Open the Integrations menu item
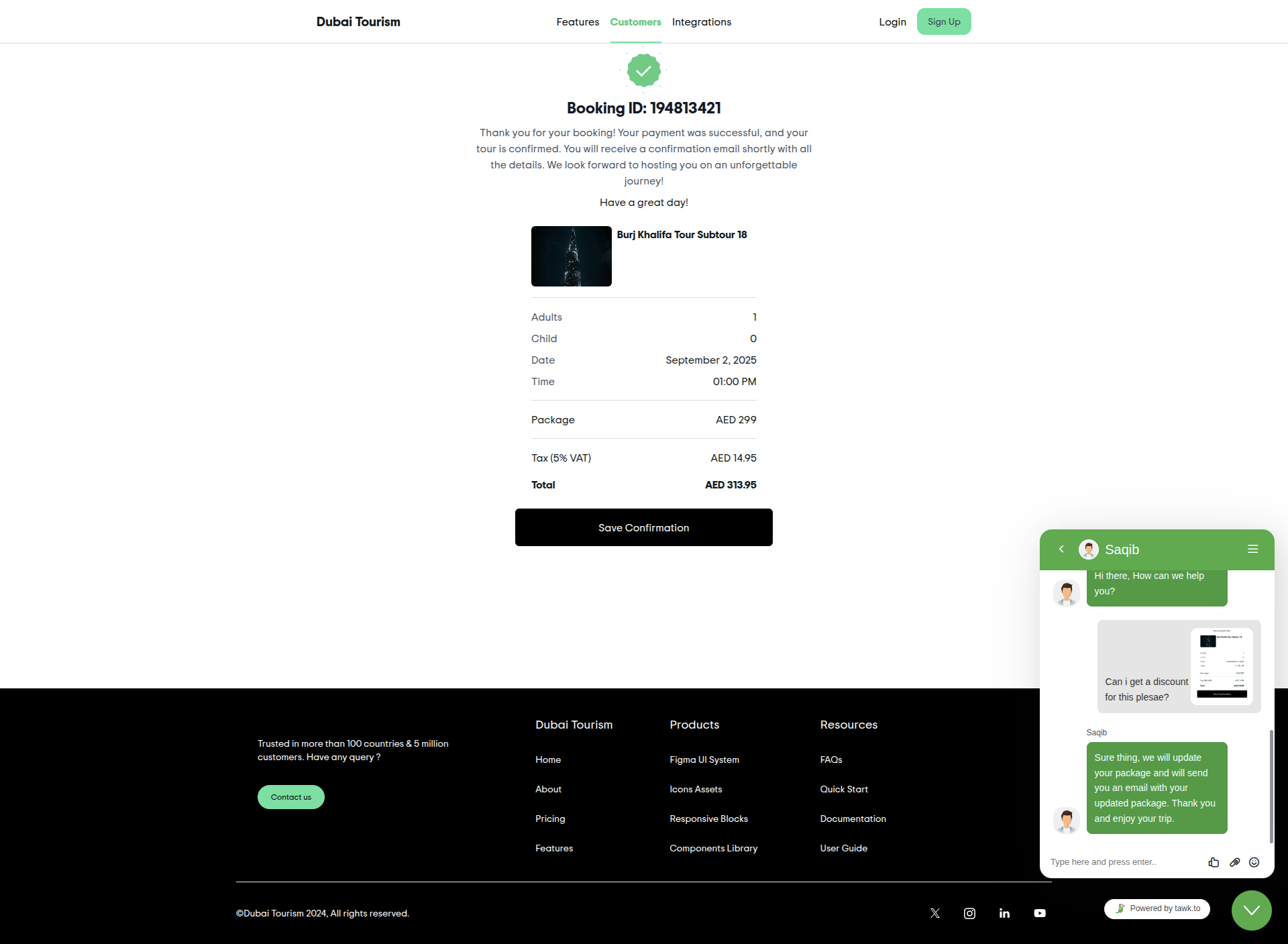The width and height of the screenshot is (1288, 944). 701,21
